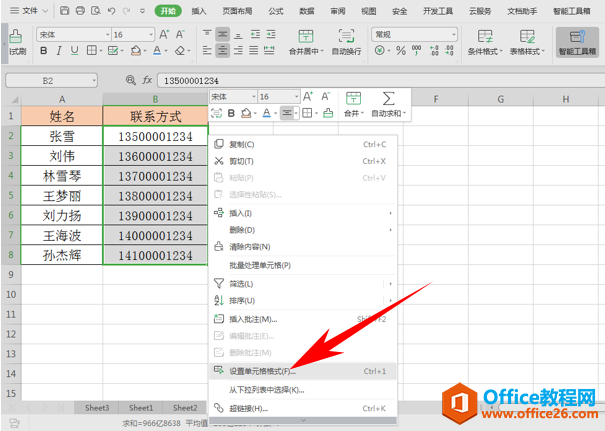605x431 pixels.
Task: Open the Page Layout (页面布局) ribbon tab
Action: coord(237,11)
